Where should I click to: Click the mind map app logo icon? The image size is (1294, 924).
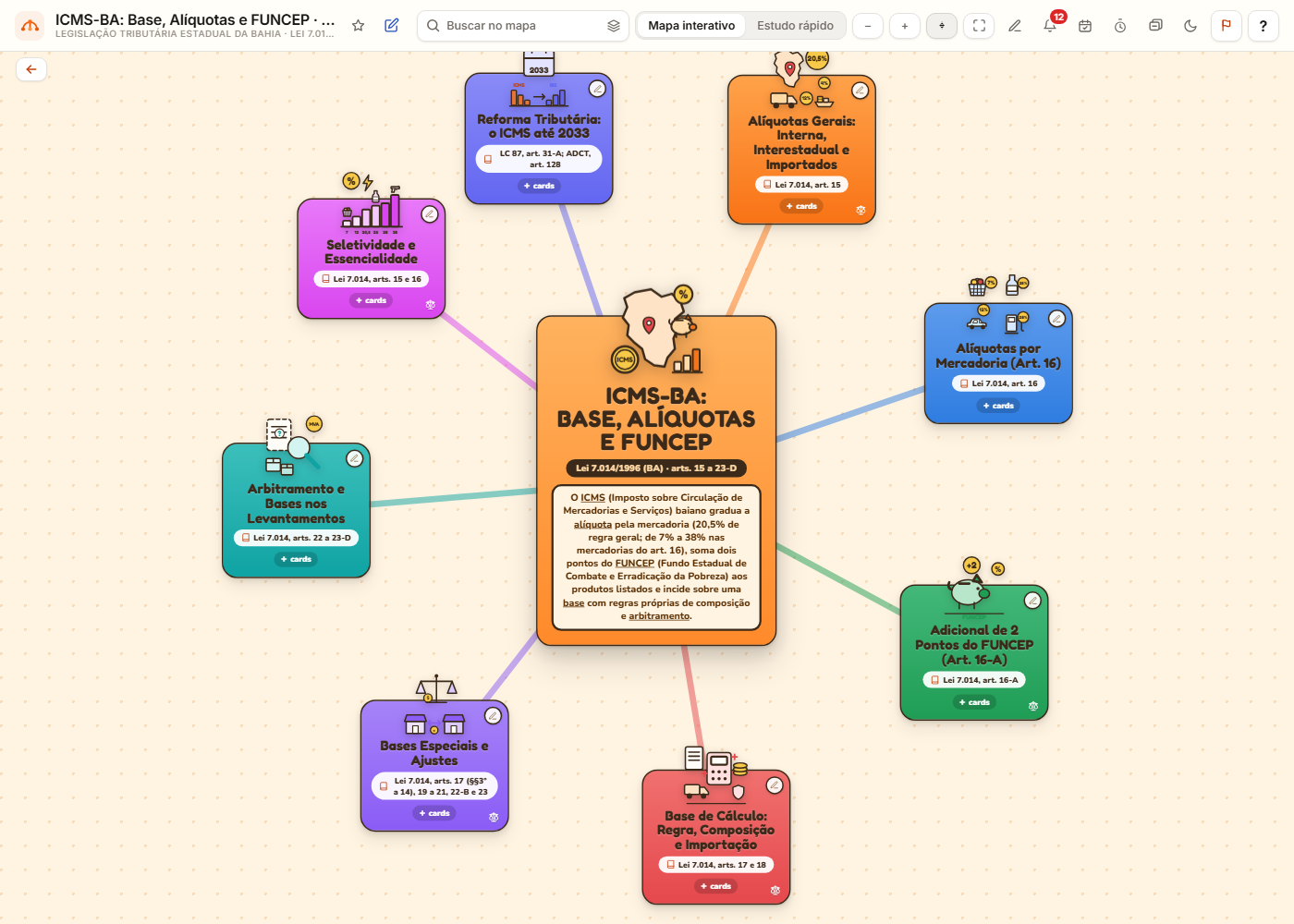pos(30,26)
